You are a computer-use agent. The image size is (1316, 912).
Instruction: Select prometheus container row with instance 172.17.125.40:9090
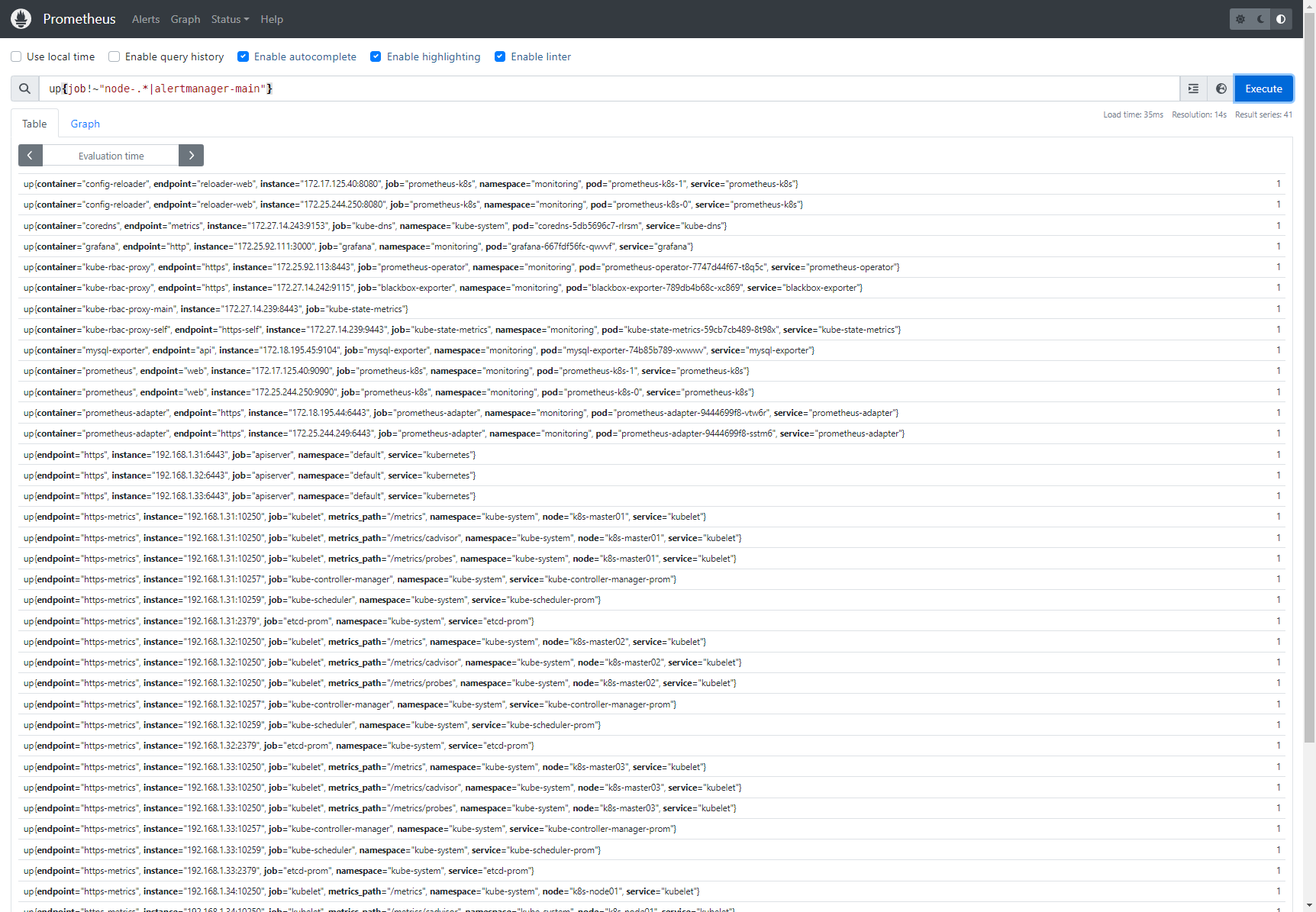click(x=652, y=371)
